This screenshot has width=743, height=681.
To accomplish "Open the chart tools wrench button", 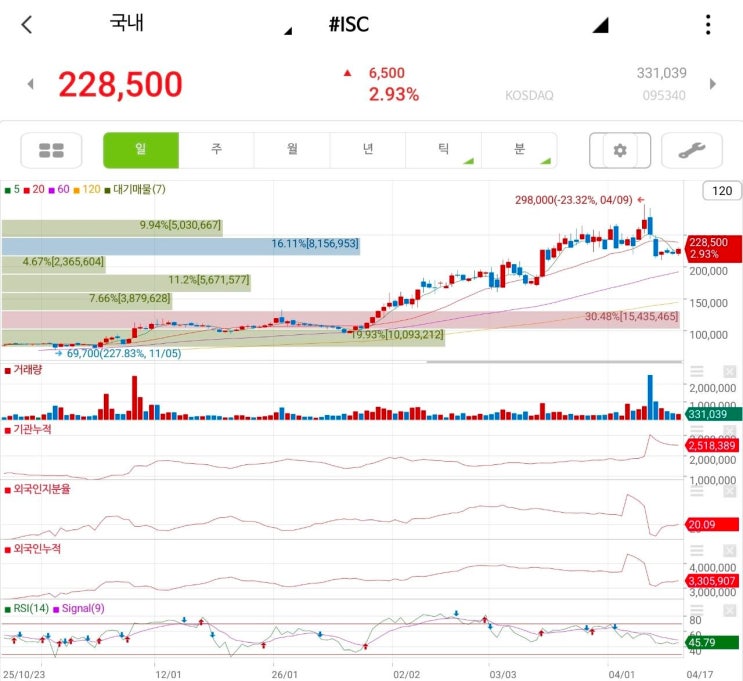I will point(691,151).
